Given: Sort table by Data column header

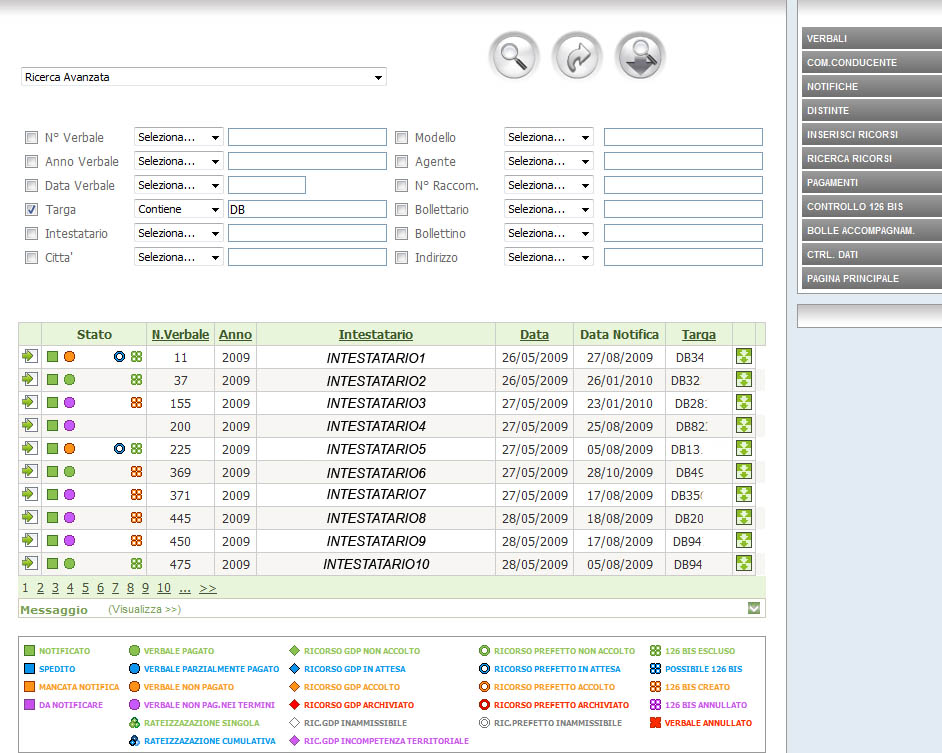Looking at the screenshot, I should click(x=534, y=335).
